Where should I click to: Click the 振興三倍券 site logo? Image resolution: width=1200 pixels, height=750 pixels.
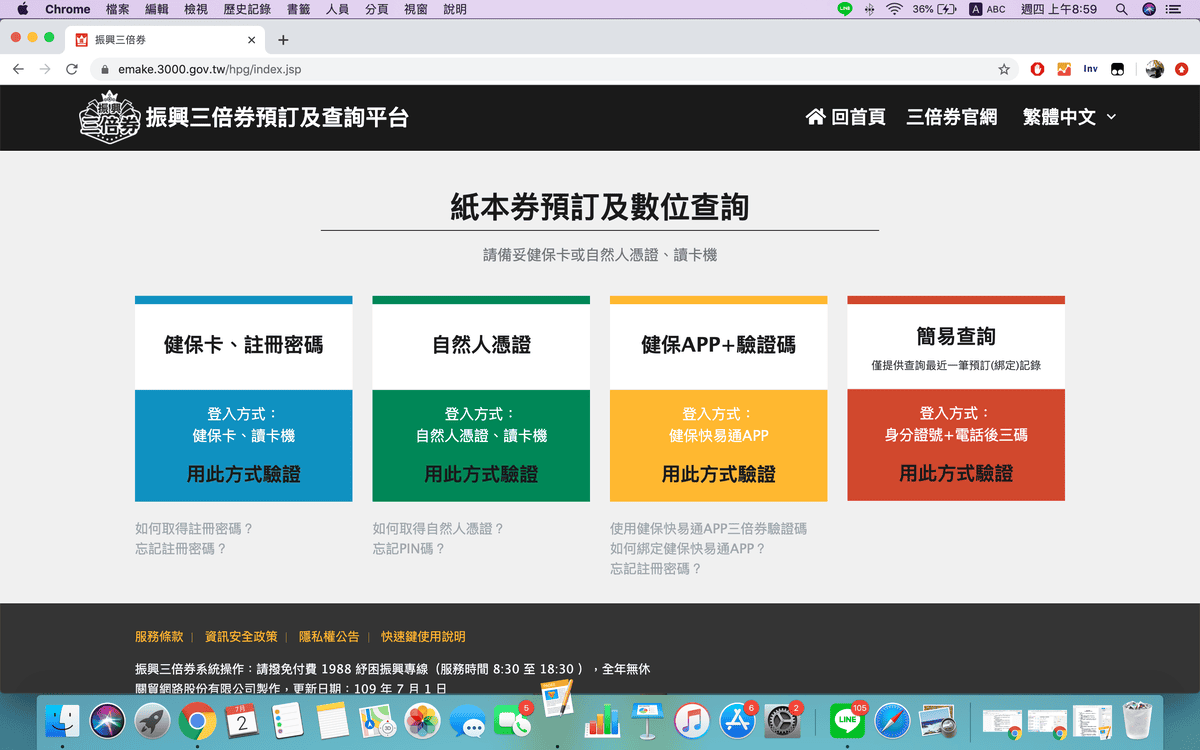pyautogui.click(x=110, y=118)
